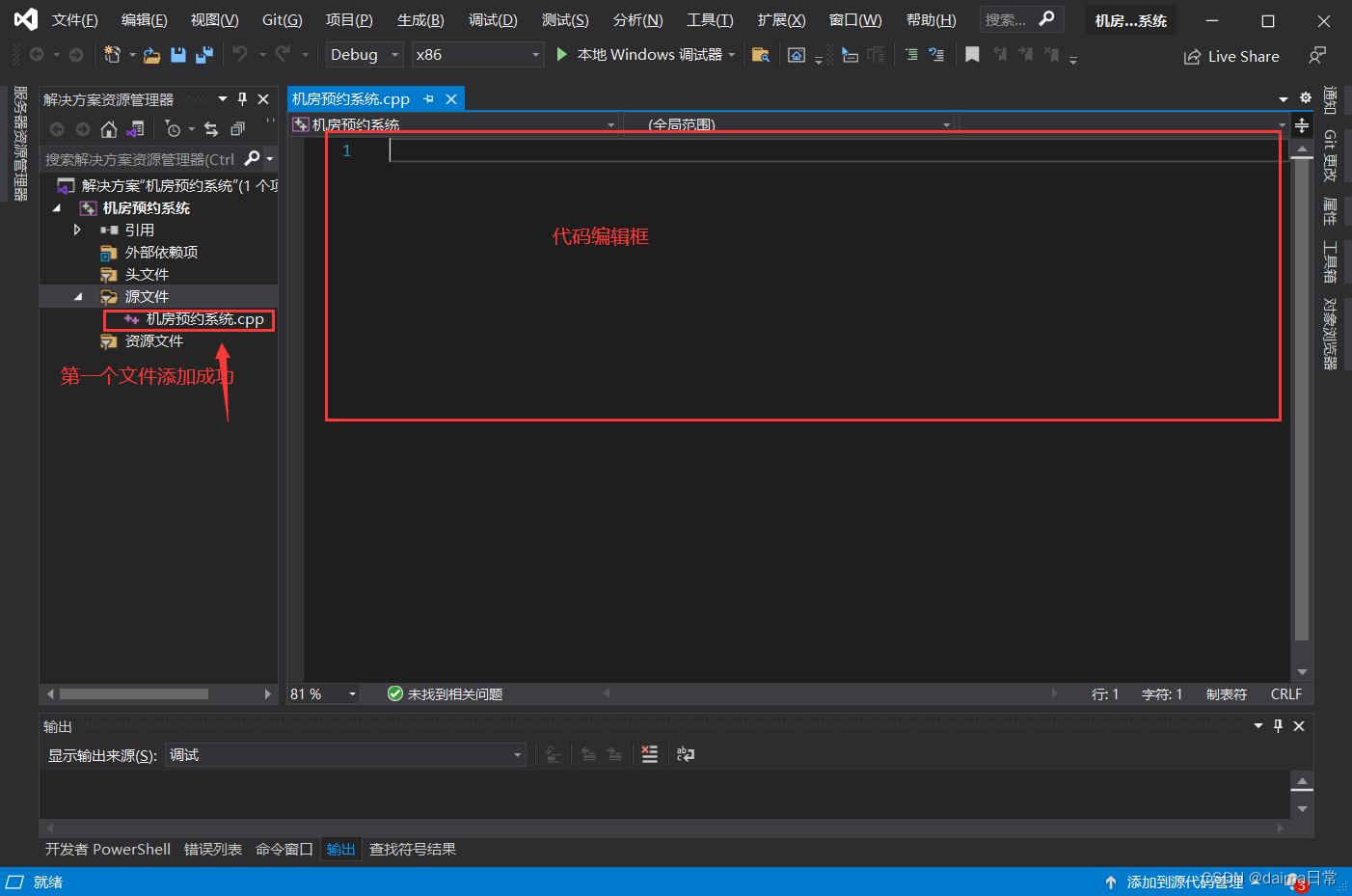Viewport: 1352px width, 896px height.
Task: Click the CRLF line ending indicator
Action: (x=1286, y=694)
